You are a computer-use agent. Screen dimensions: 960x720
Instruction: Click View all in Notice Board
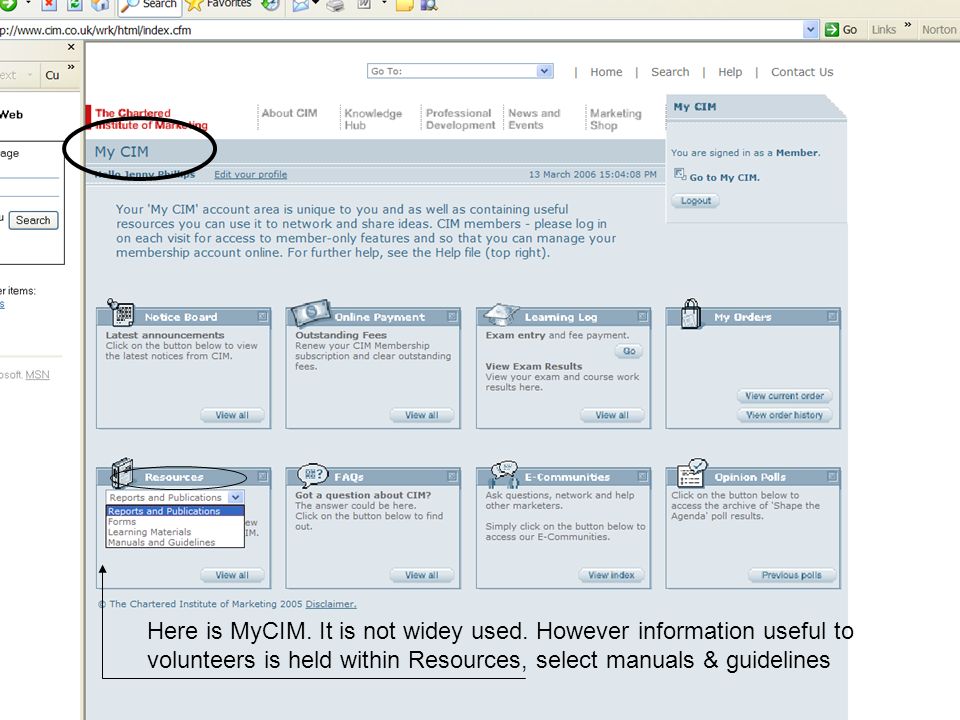(232, 415)
